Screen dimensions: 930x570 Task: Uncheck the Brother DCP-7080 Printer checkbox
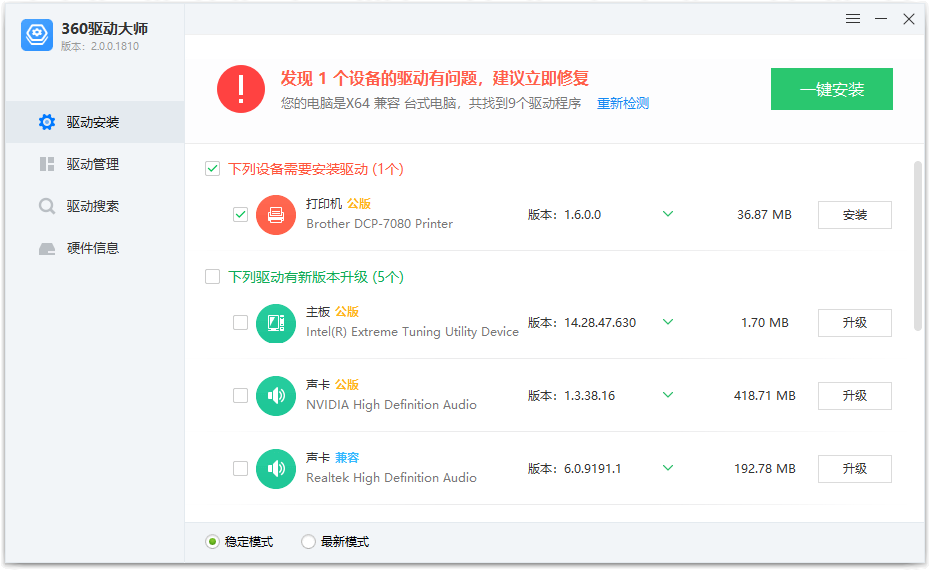(240, 214)
